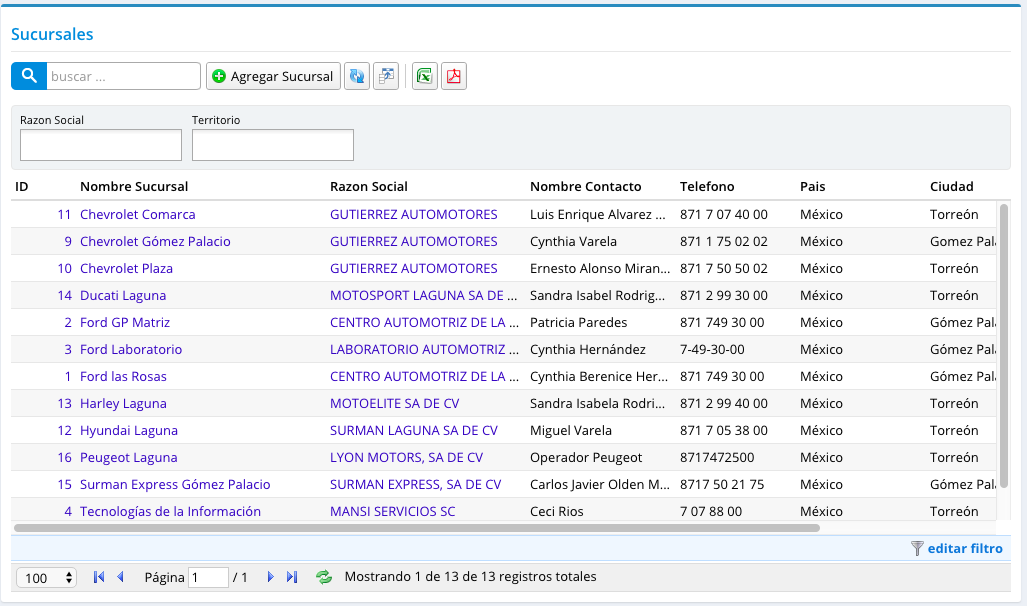Open the Ford Laboratorio branch link
The width and height of the screenshot is (1027, 606).
[131, 349]
